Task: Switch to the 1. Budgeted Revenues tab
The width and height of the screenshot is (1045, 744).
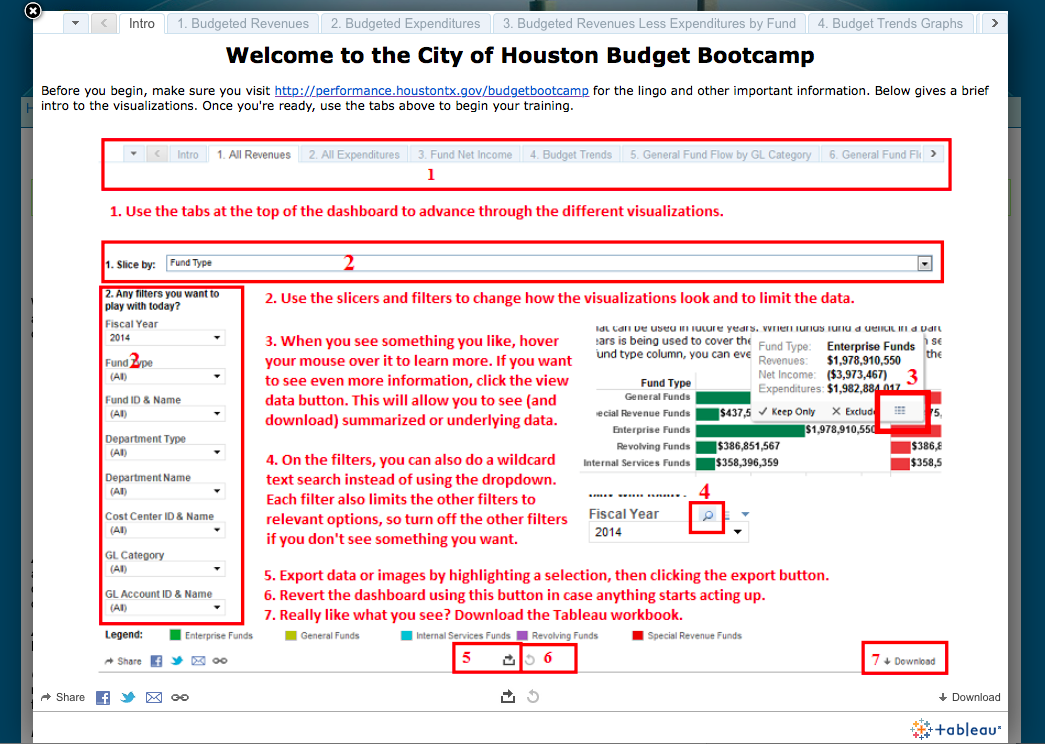Action: (243, 23)
